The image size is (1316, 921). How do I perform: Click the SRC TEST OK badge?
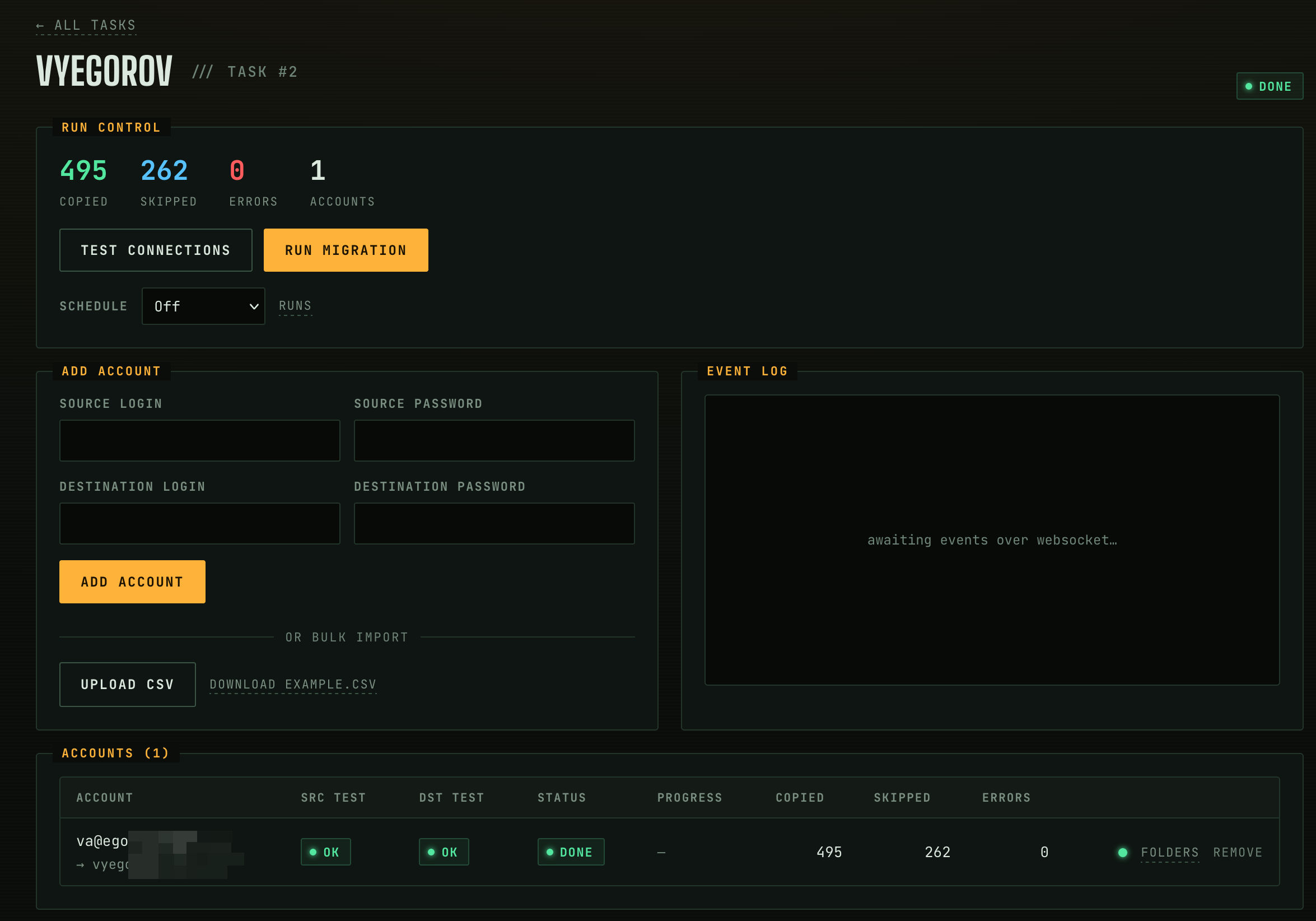[x=325, y=852]
